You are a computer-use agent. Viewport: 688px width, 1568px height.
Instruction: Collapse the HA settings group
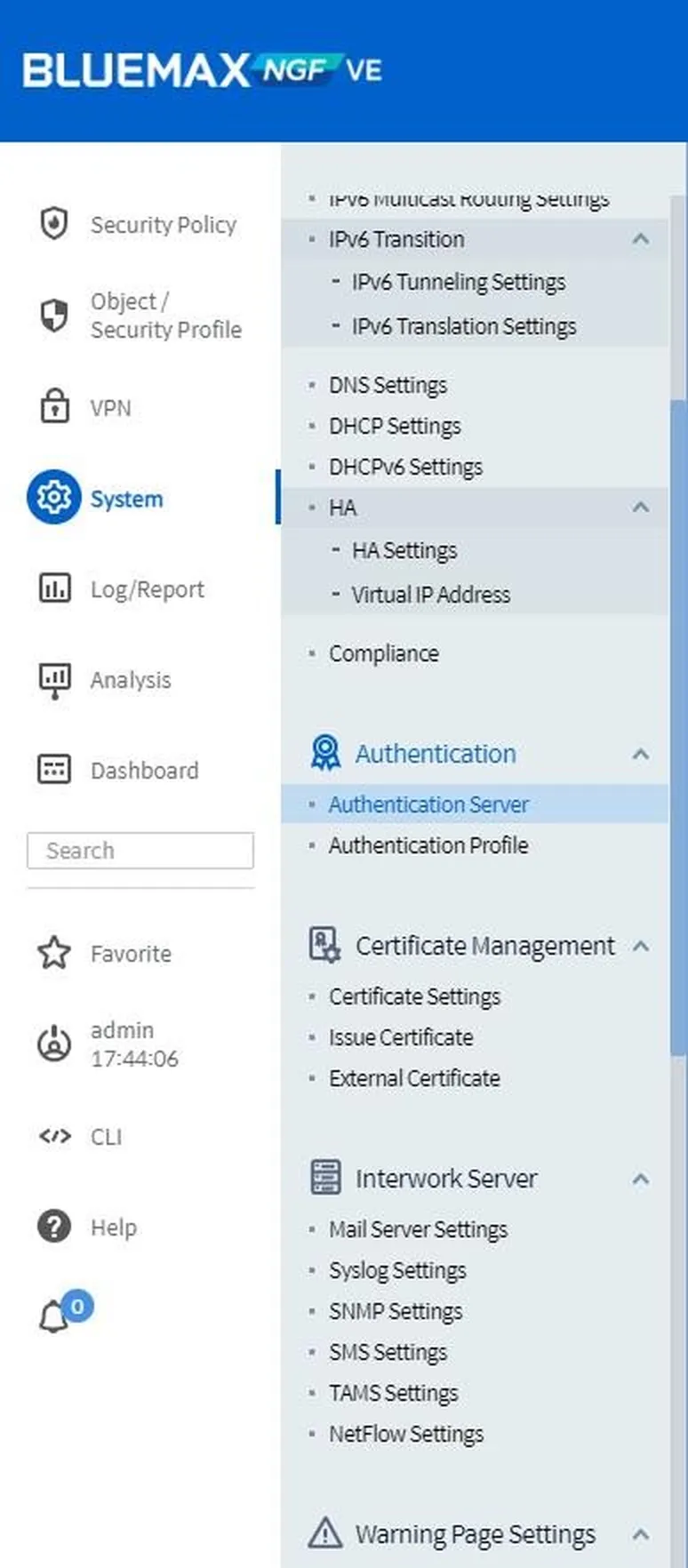(x=641, y=508)
